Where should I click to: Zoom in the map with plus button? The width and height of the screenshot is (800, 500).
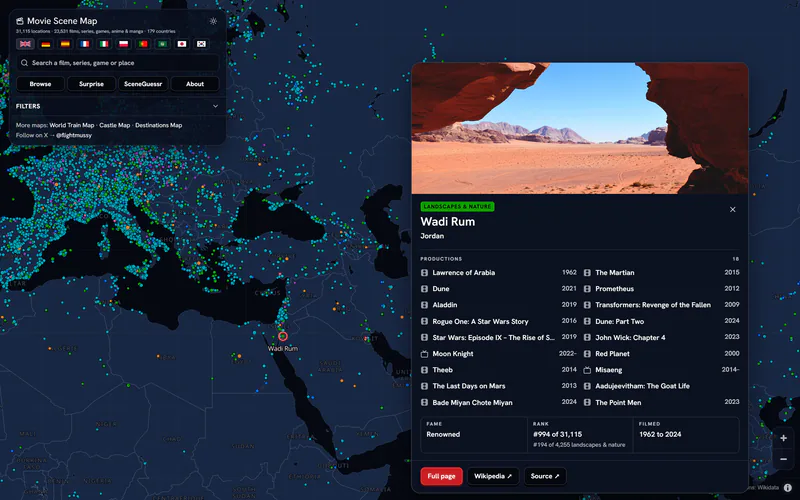[x=783, y=438]
